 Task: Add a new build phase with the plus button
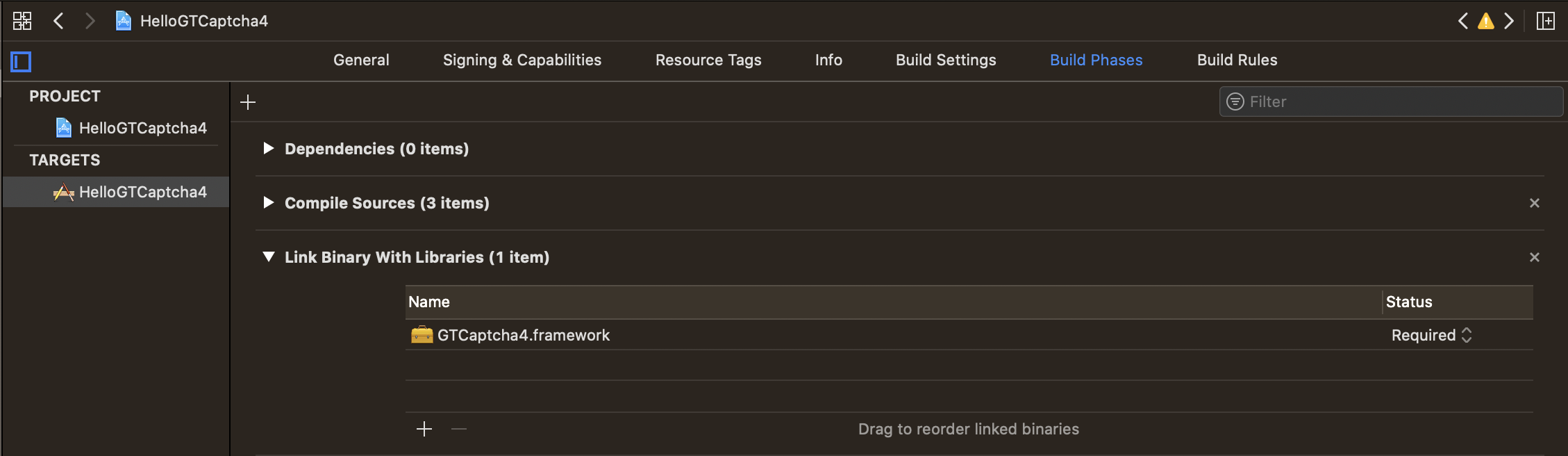[248, 101]
